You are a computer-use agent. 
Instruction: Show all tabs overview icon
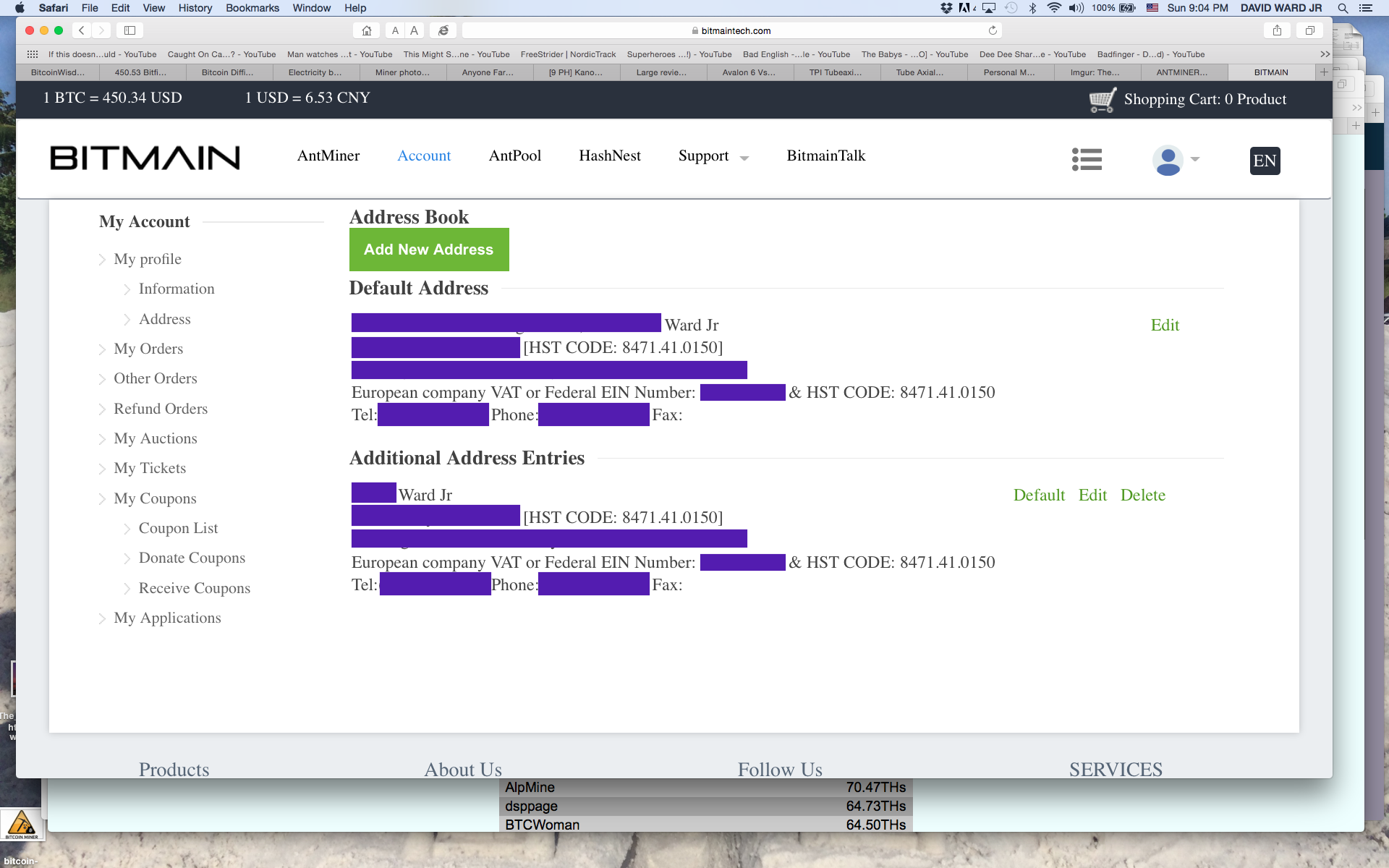1309,30
